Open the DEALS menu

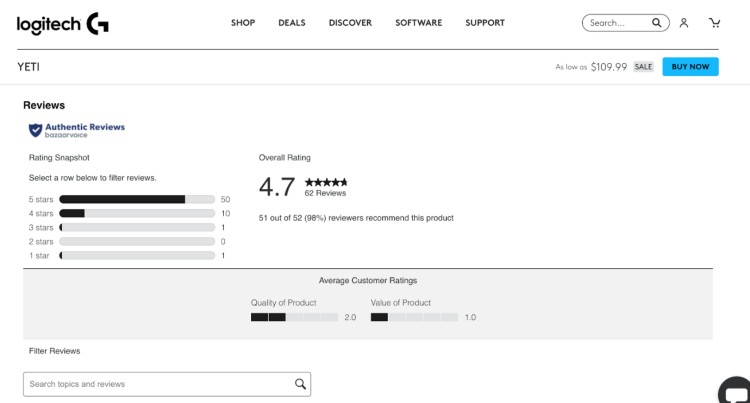(292, 23)
